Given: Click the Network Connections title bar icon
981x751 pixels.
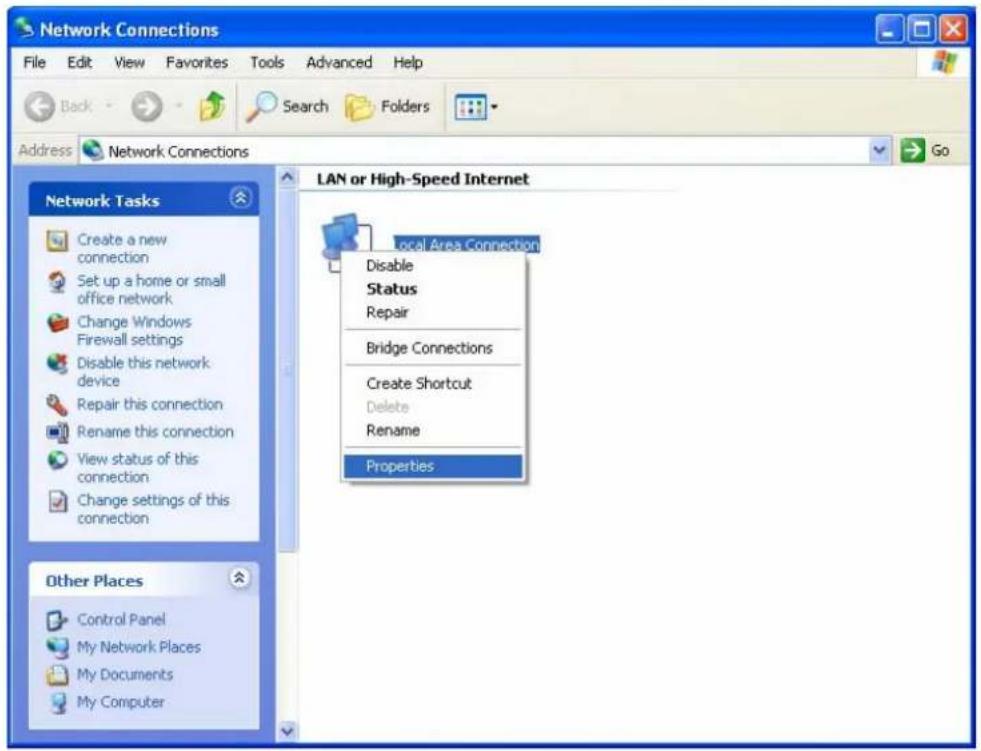Looking at the screenshot, I should click(x=24, y=28).
